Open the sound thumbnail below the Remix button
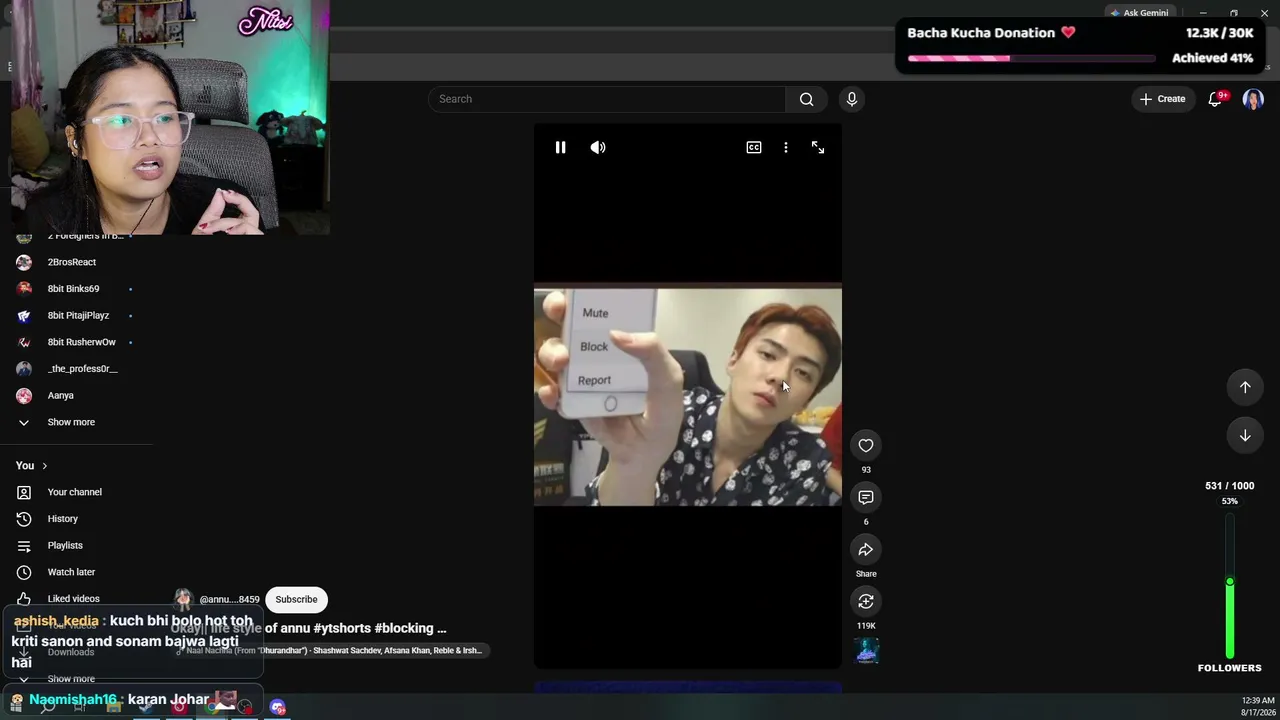The width and height of the screenshot is (1280, 720). [867, 651]
